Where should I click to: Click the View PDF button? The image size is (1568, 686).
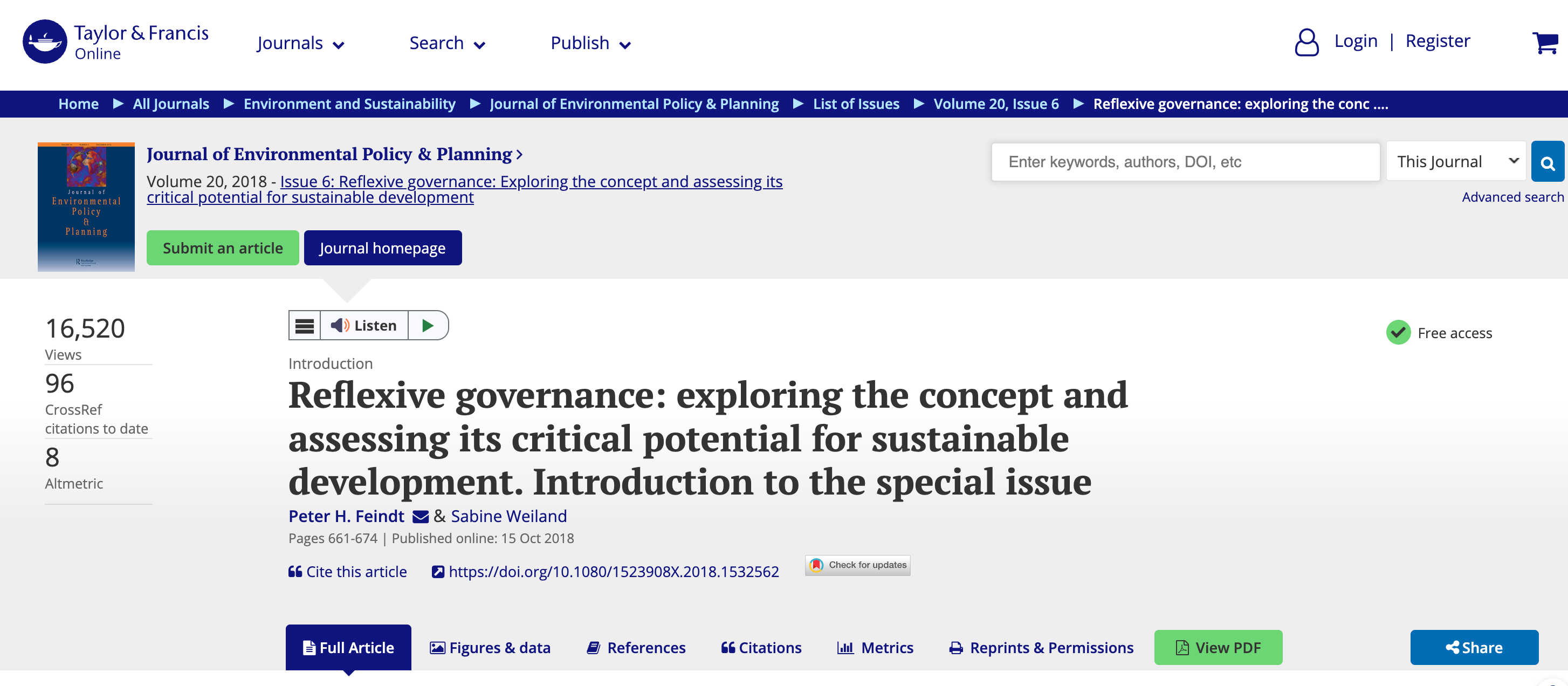(1218, 648)
